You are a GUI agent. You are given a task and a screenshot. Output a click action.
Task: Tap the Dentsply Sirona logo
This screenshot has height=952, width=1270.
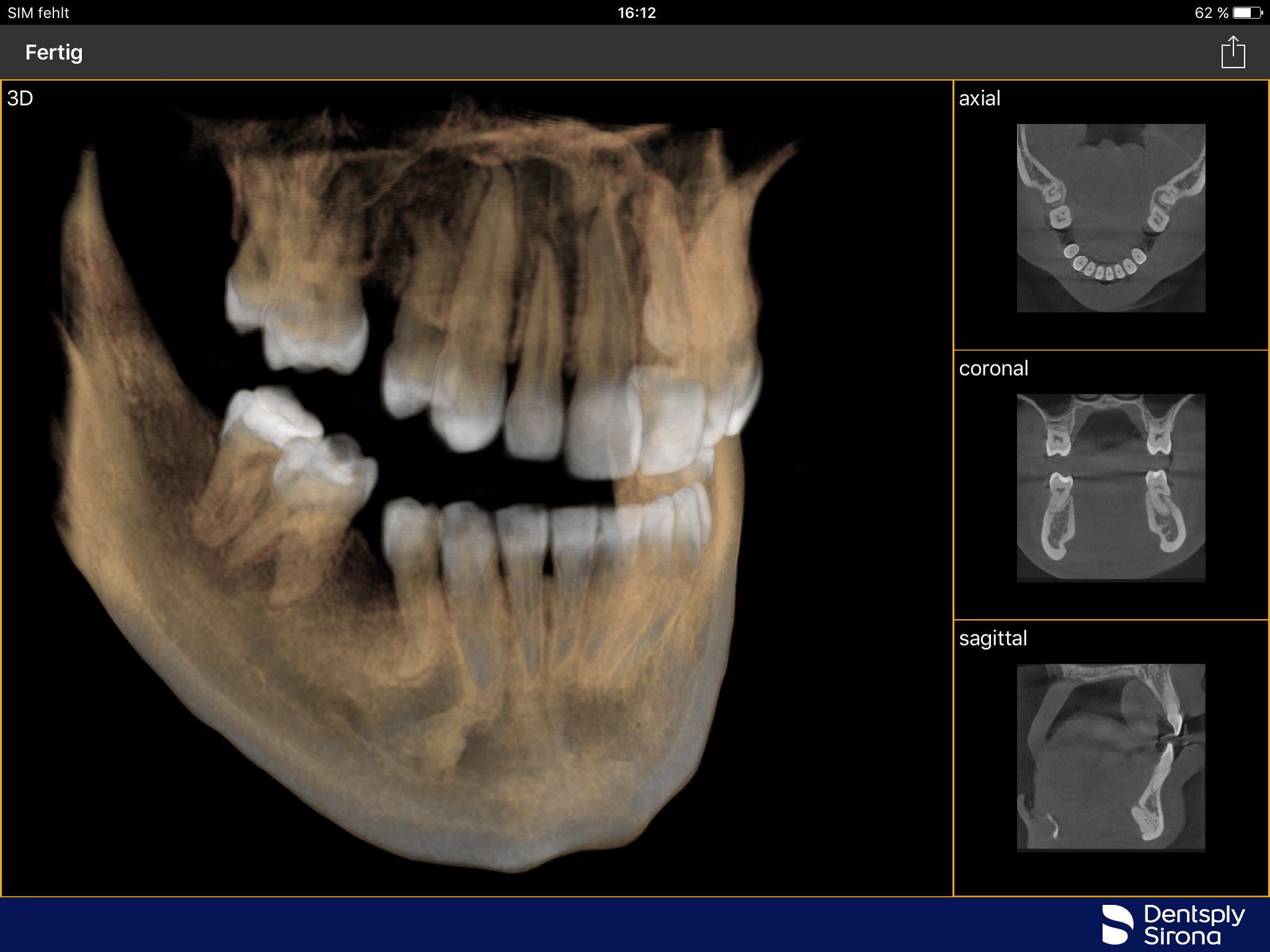[x=1173, y=925]
